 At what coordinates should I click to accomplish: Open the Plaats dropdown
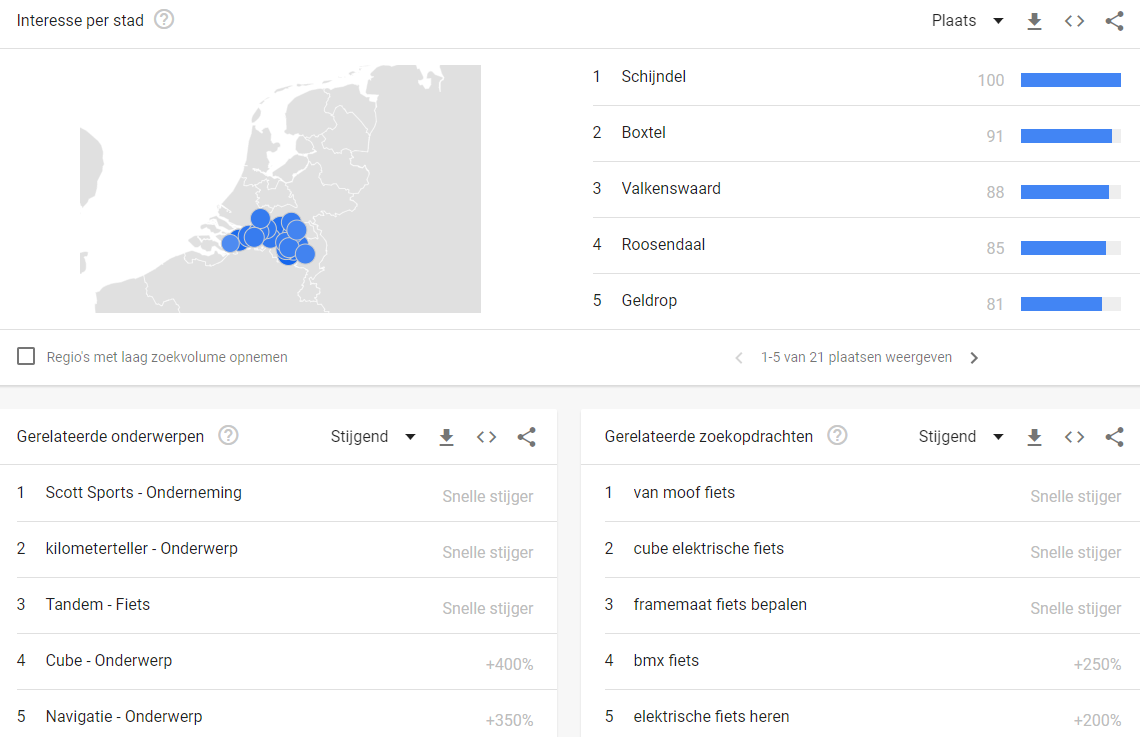click(x=968, y=20)
